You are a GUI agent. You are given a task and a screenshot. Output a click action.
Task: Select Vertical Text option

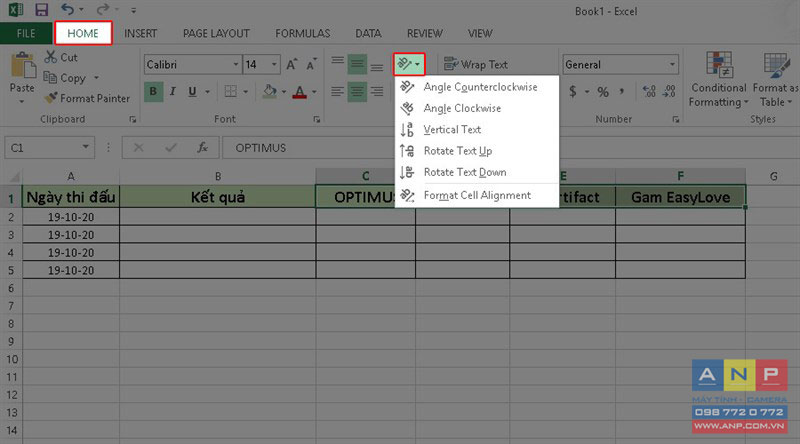(x=477, y=130)
